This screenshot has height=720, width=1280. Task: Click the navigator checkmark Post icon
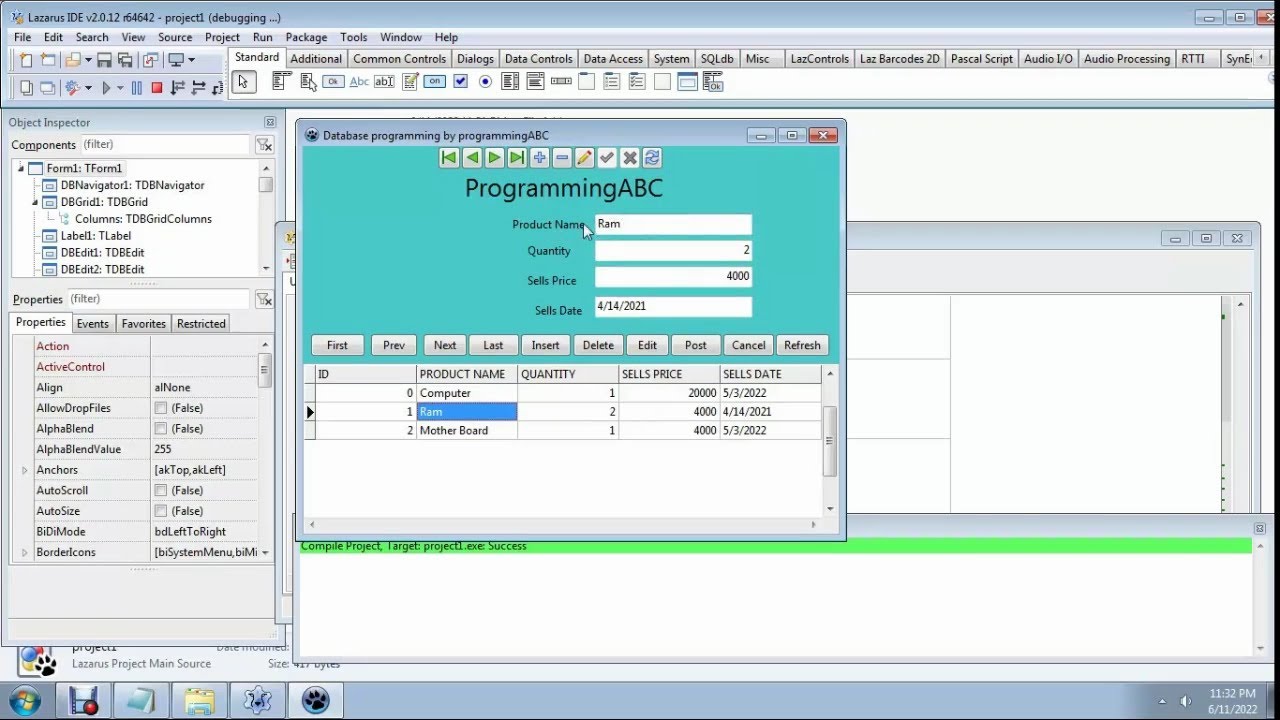tap(607, 158)
